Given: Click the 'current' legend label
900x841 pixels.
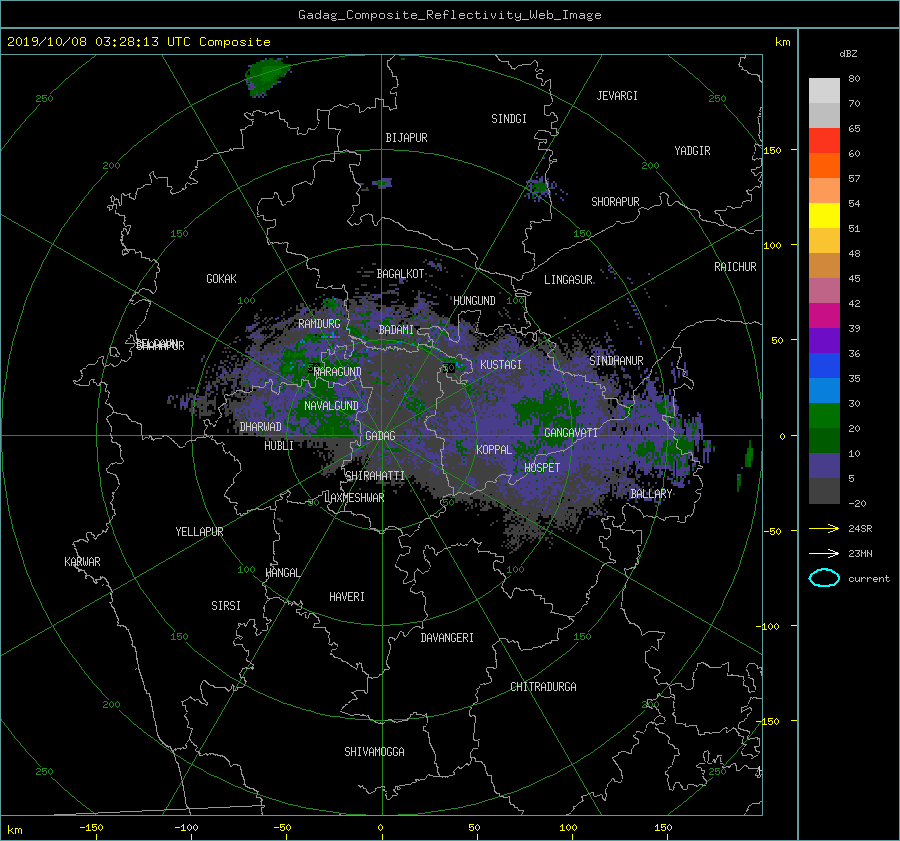Looking at the screenshot, I should click(x=868, y=579).
